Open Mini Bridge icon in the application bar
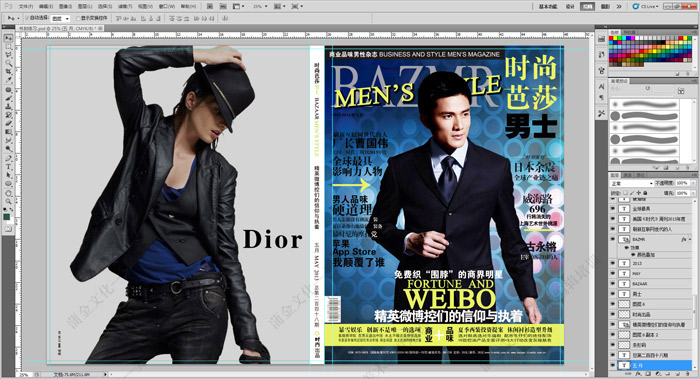This screenshot has width=700, height=379. pyautogui.click(x=223, y=6)
